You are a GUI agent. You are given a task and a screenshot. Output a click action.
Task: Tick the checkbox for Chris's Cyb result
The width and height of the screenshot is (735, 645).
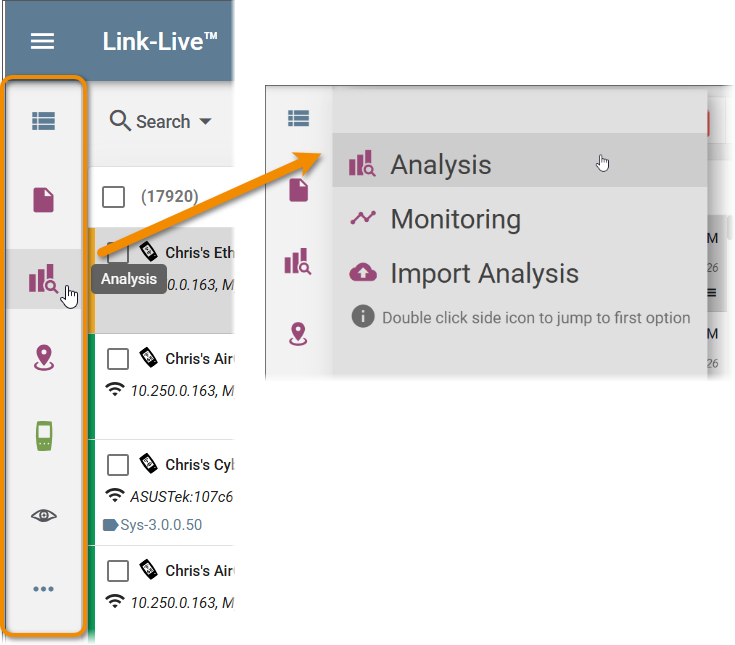pyautogui.click(x=118, y=465)
